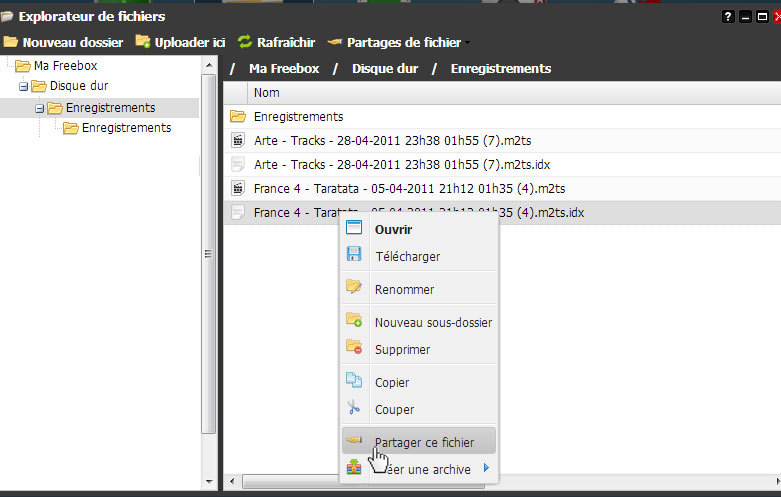Click the Uploader ici icon

[x=143, y=42]
